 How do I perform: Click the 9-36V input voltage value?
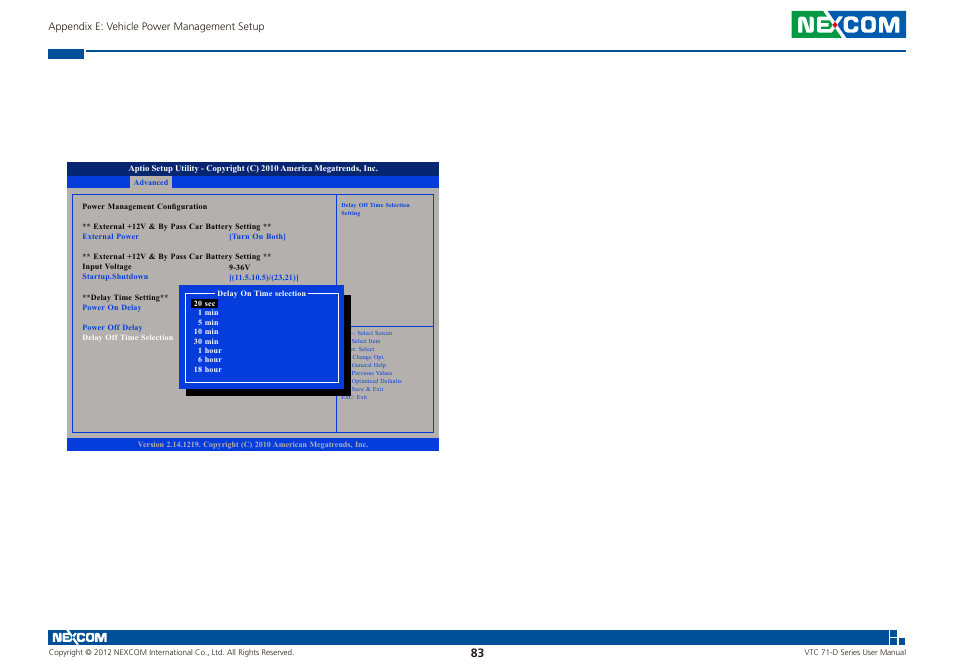[x=240, y=267]
